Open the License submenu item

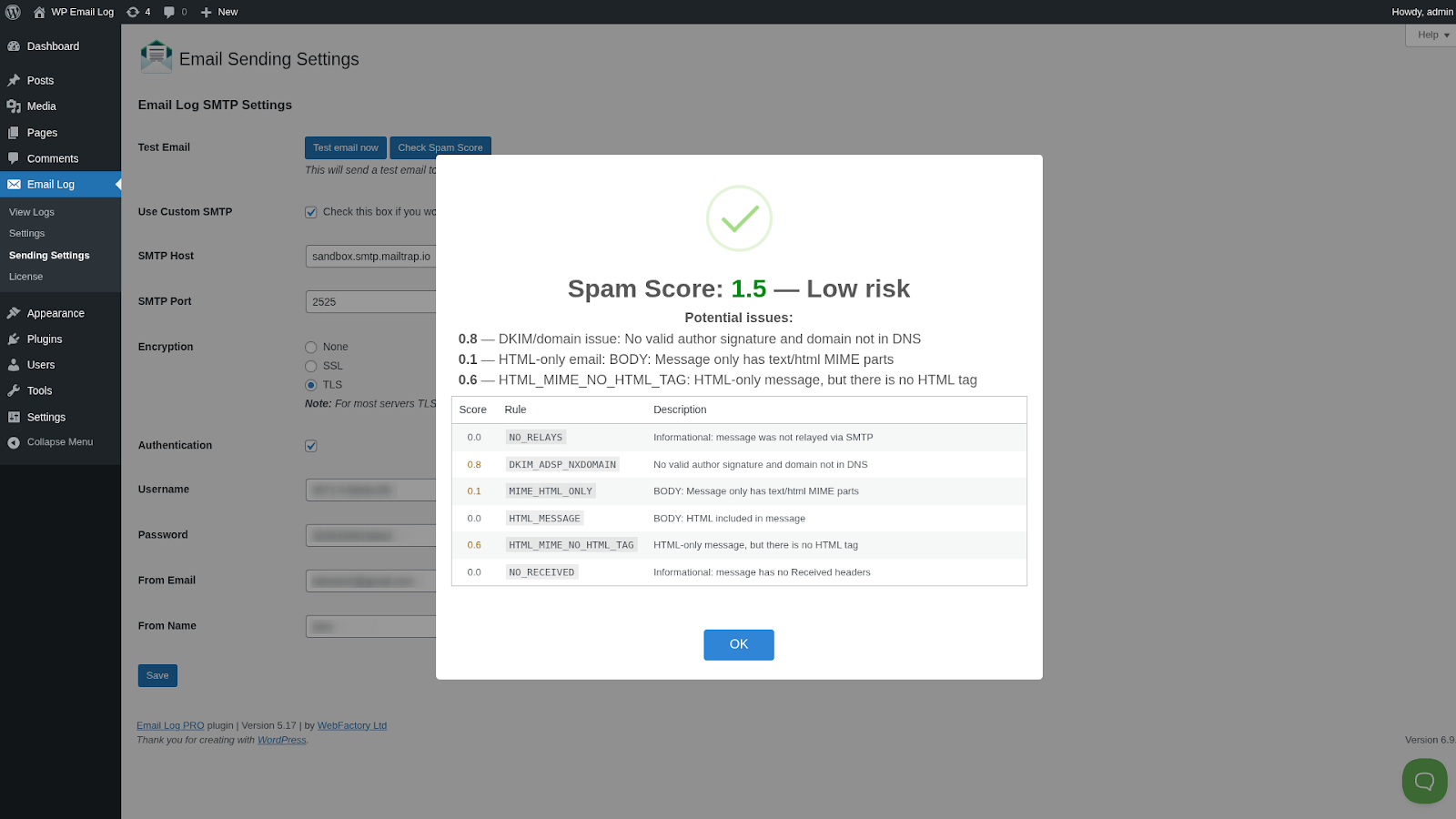click(25, 276)
